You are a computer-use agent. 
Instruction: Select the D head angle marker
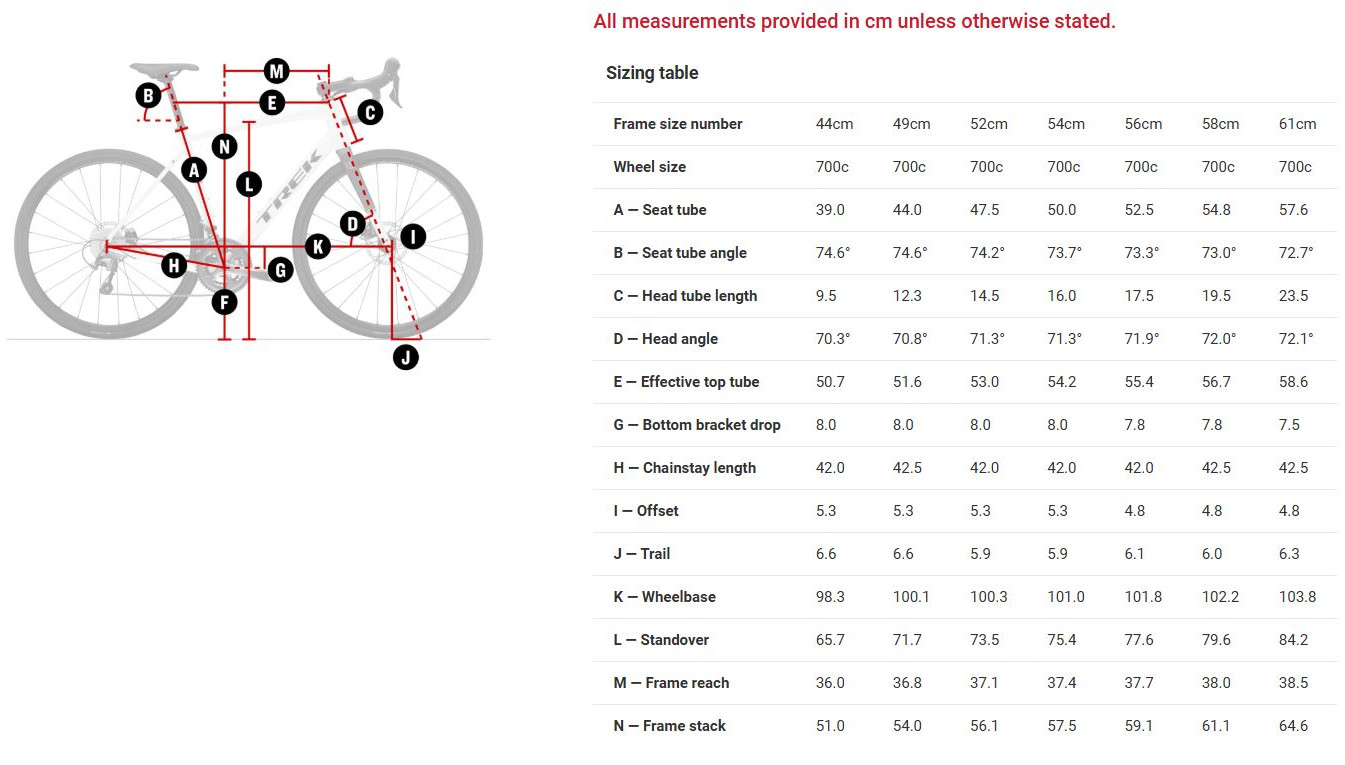(x=352, y=223)
